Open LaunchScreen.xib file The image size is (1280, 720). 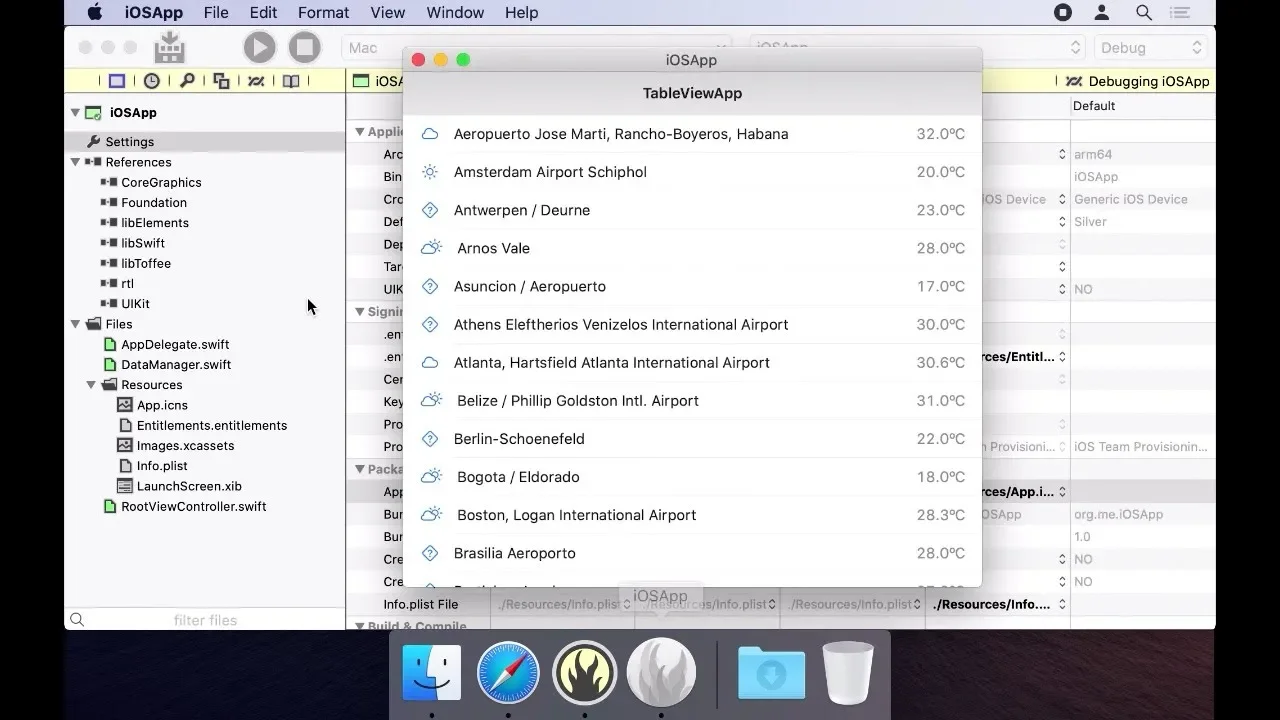pyautogui.click(x=189, y=486)
